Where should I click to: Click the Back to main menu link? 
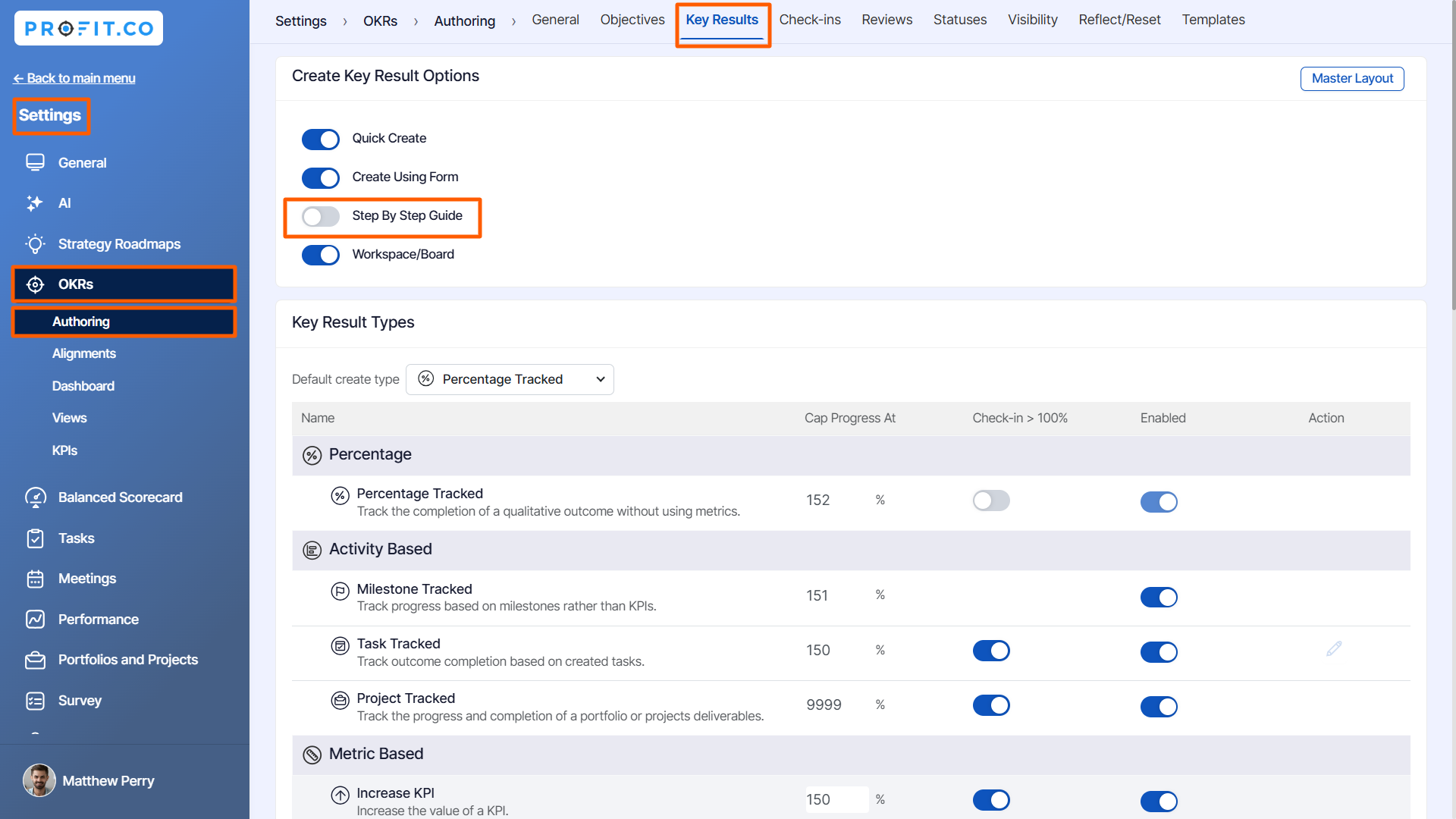[74, 78]
